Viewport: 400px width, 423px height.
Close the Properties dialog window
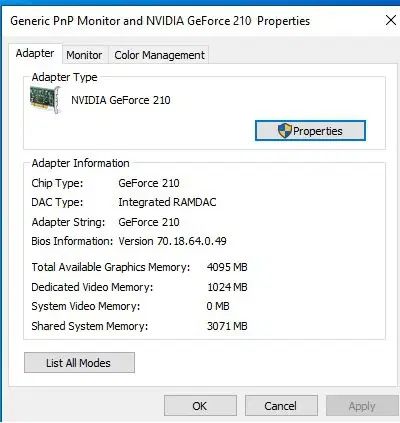tap(390, 21)
